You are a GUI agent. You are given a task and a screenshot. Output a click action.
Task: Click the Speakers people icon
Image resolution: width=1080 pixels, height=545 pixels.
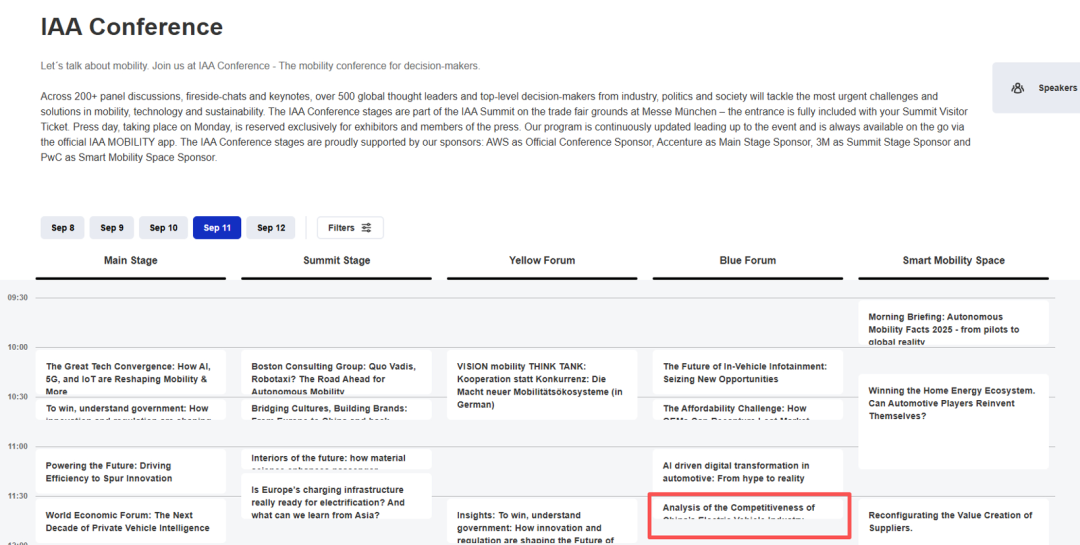pyautogui.click(x=1017, y=88)
